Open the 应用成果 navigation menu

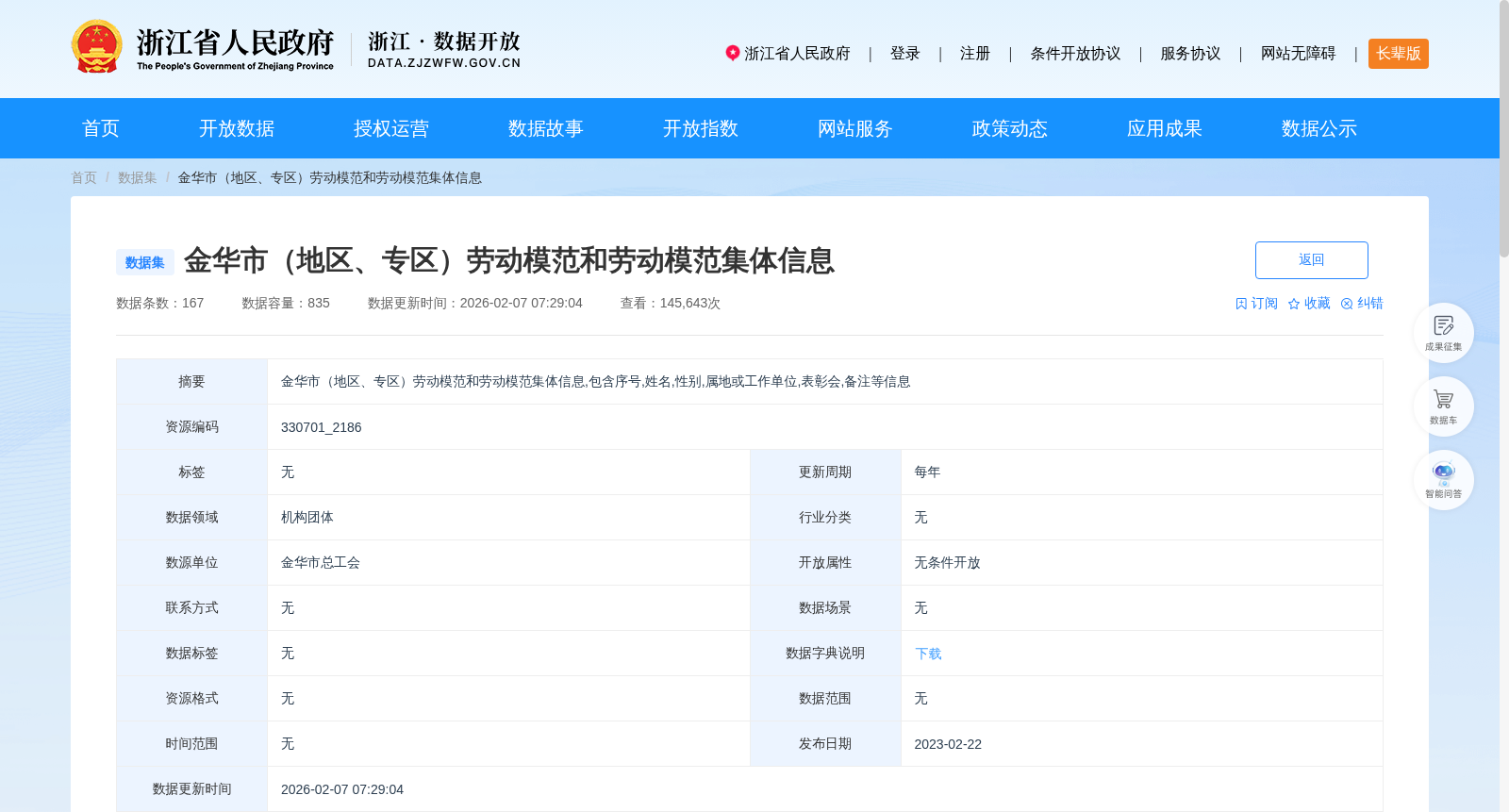tap(1165, 128)
